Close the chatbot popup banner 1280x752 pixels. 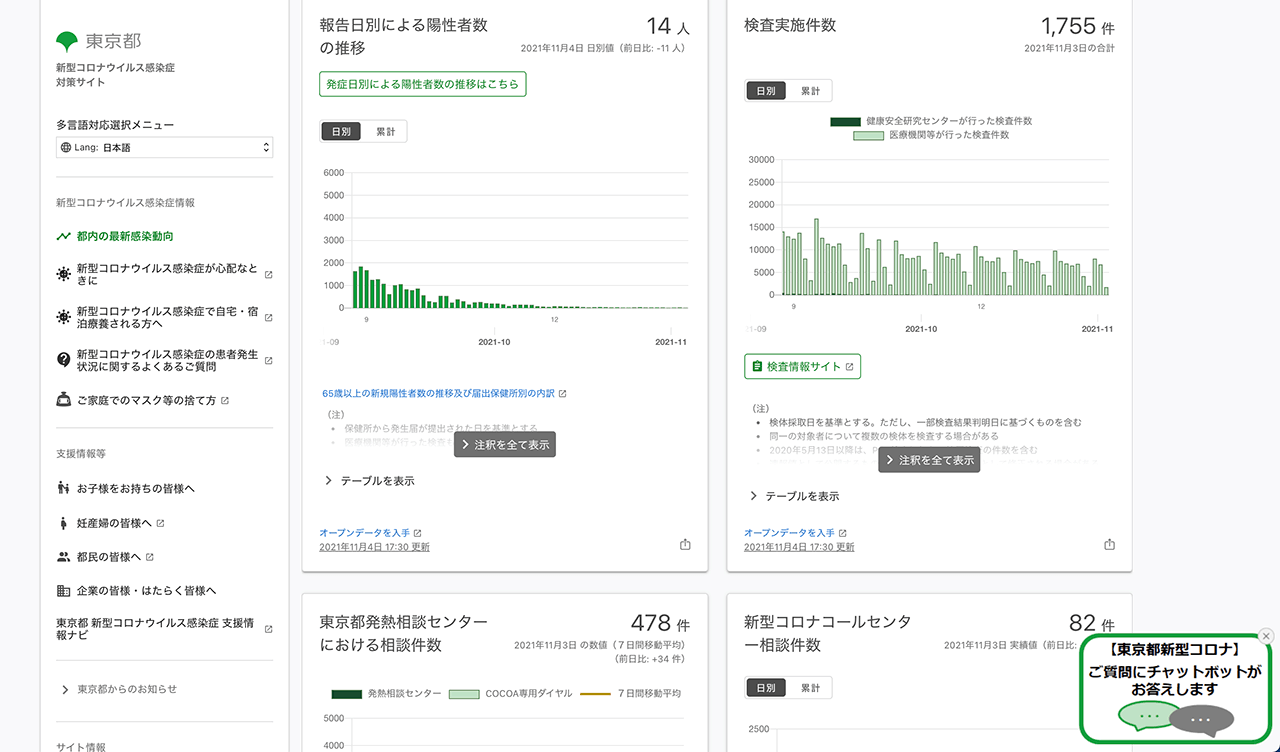point(1266,636)
